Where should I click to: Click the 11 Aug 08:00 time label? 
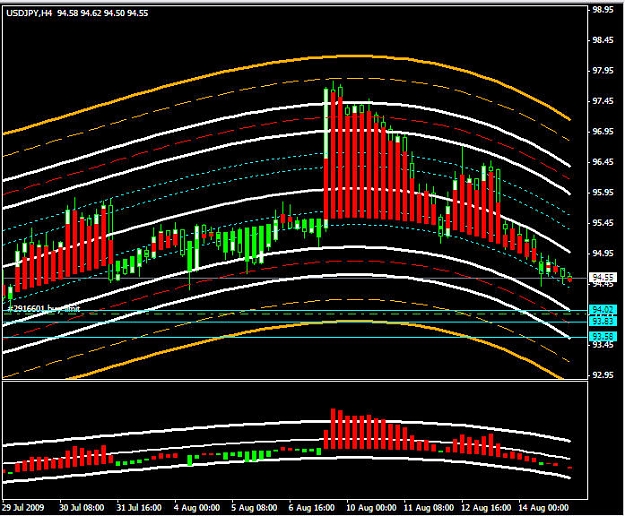(x=428, y=508)
